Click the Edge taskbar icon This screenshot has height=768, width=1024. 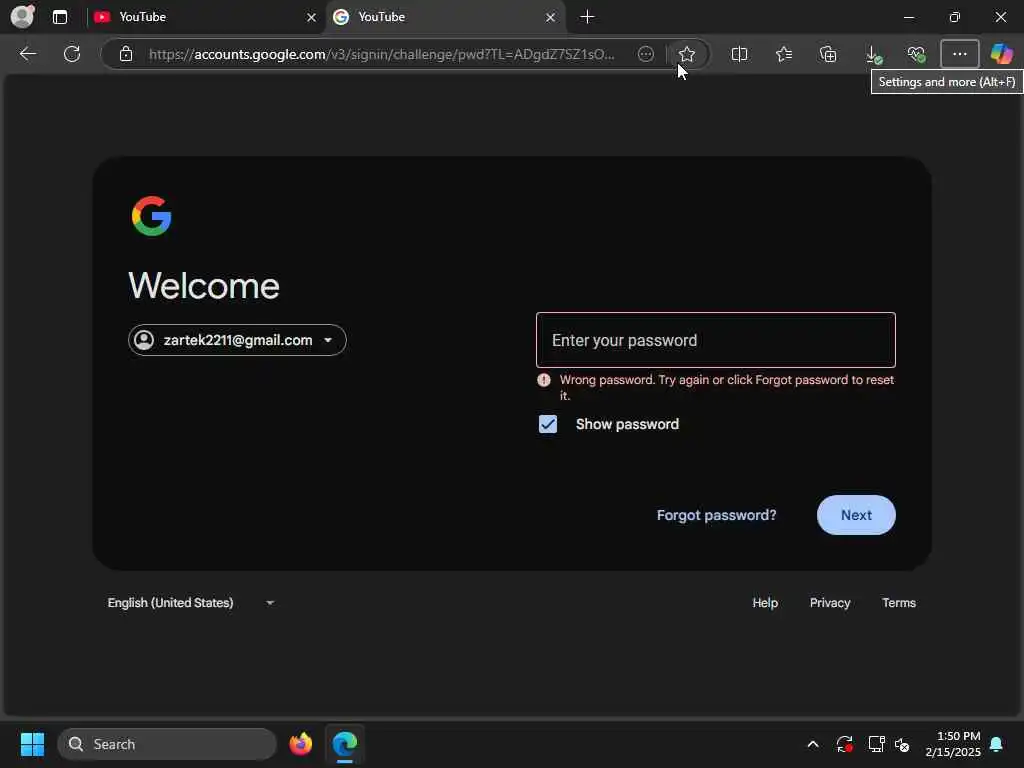pyautogui.click(x=345, y=744)
